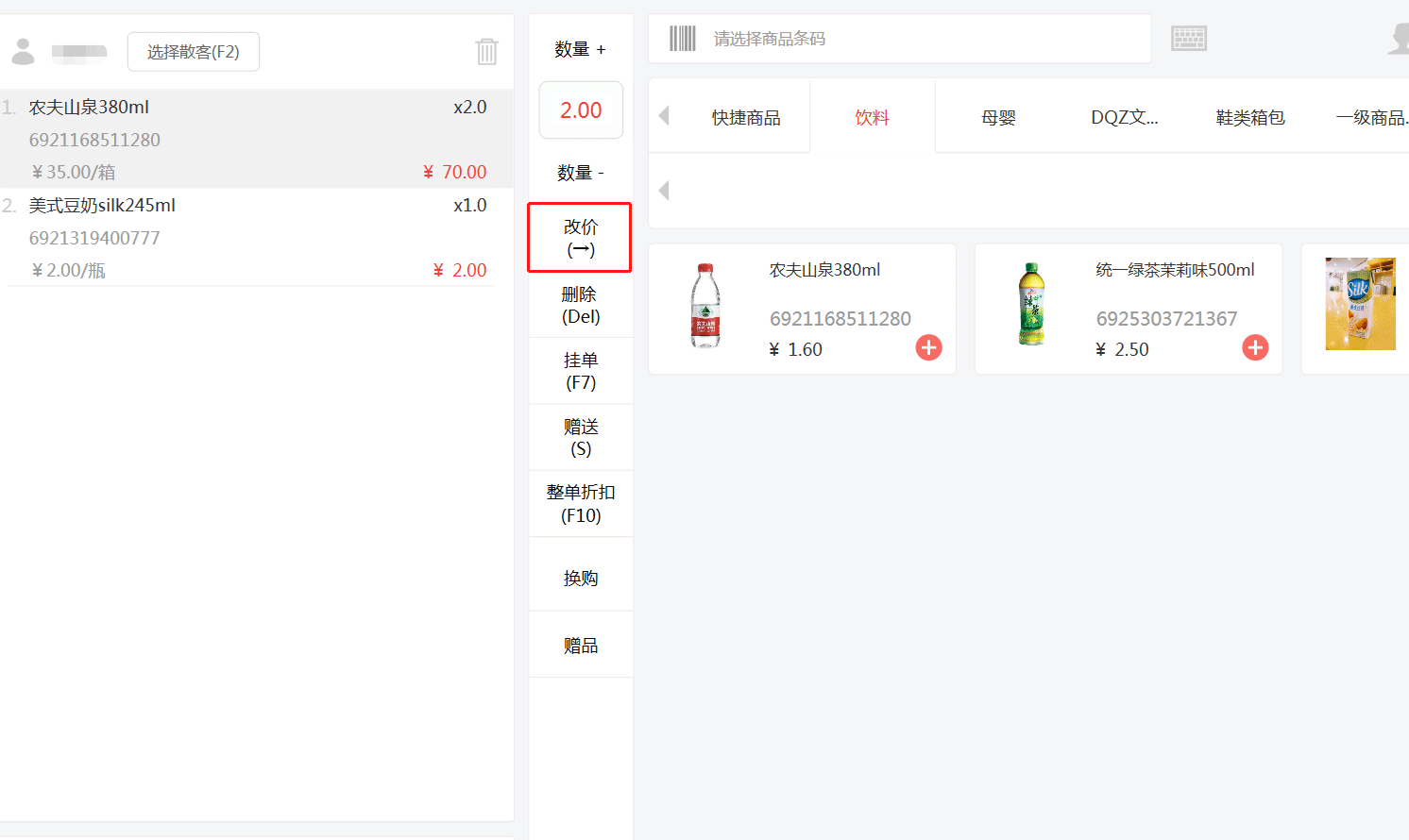
Task: Apply whole order discount via 整单折扣(F10)
Action: coord(580,503)
